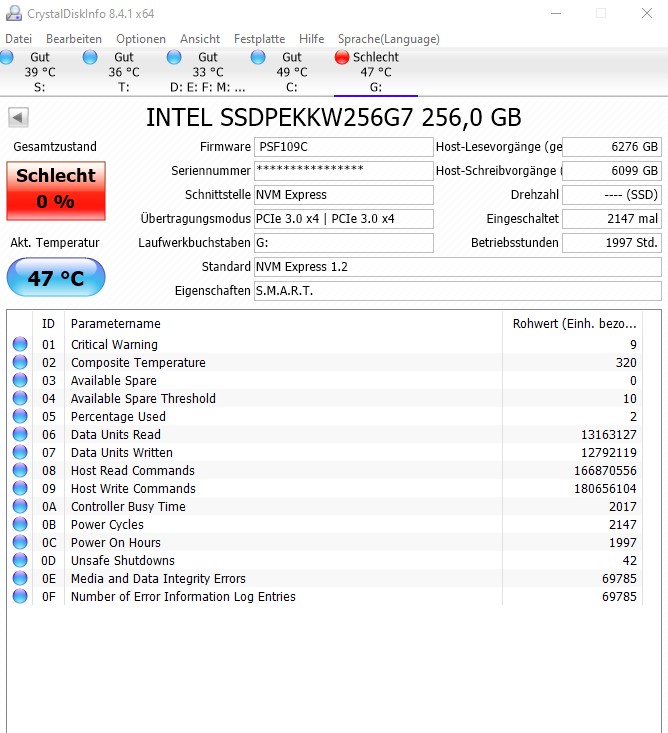Click status orb of Composite Temperature row
Image resolution: width=668 pixels, height=733 pixels.
[x=20, y=362]
